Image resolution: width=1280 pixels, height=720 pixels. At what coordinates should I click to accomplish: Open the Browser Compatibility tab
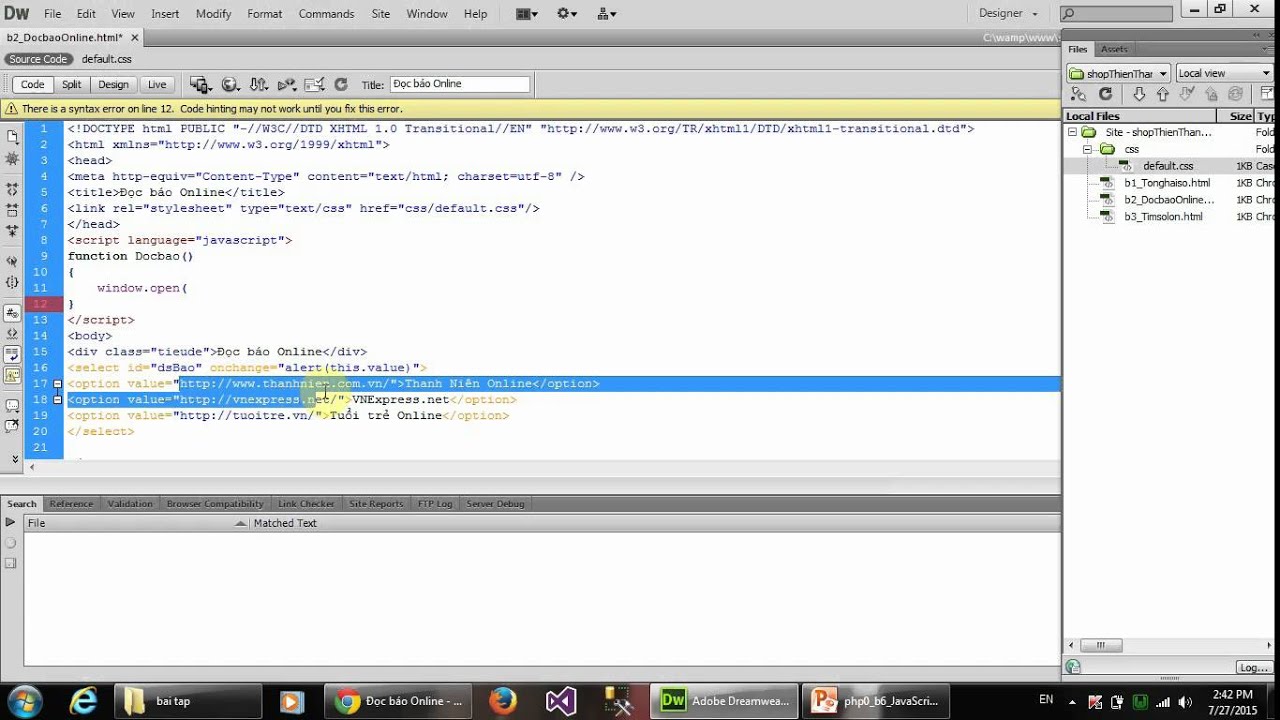point(215,504)
